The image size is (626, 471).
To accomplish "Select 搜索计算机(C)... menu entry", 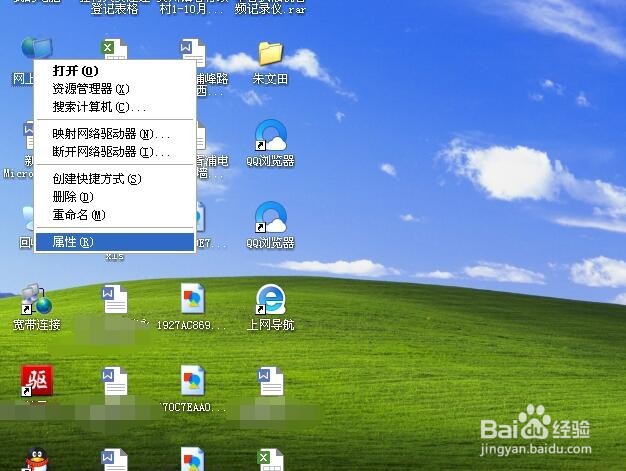I will [115, 107].
